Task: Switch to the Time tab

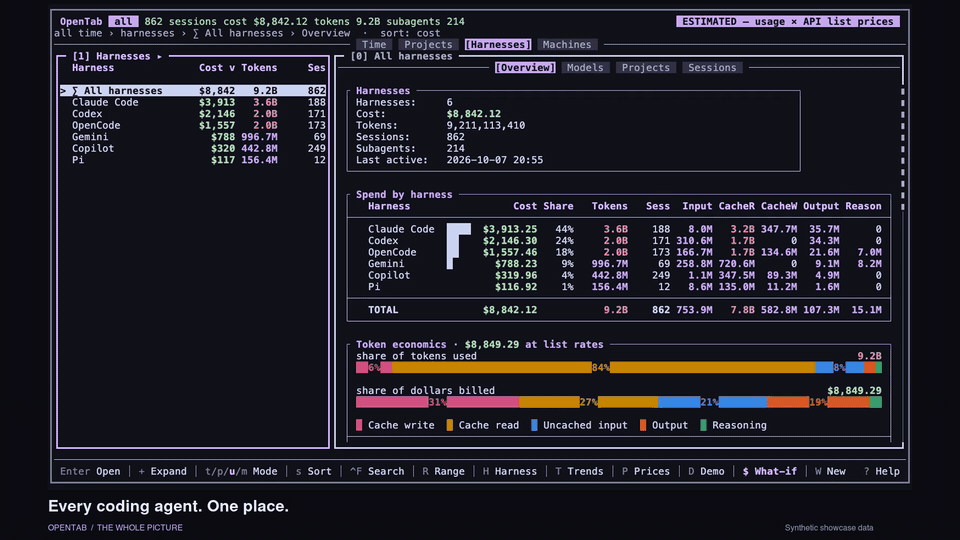Action: pos(373,45)
